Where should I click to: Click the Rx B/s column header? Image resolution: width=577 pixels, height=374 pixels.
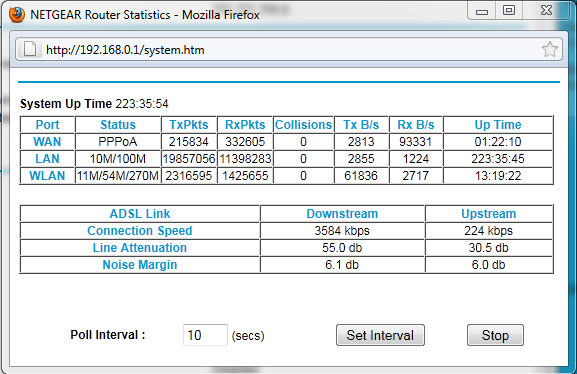416,125
